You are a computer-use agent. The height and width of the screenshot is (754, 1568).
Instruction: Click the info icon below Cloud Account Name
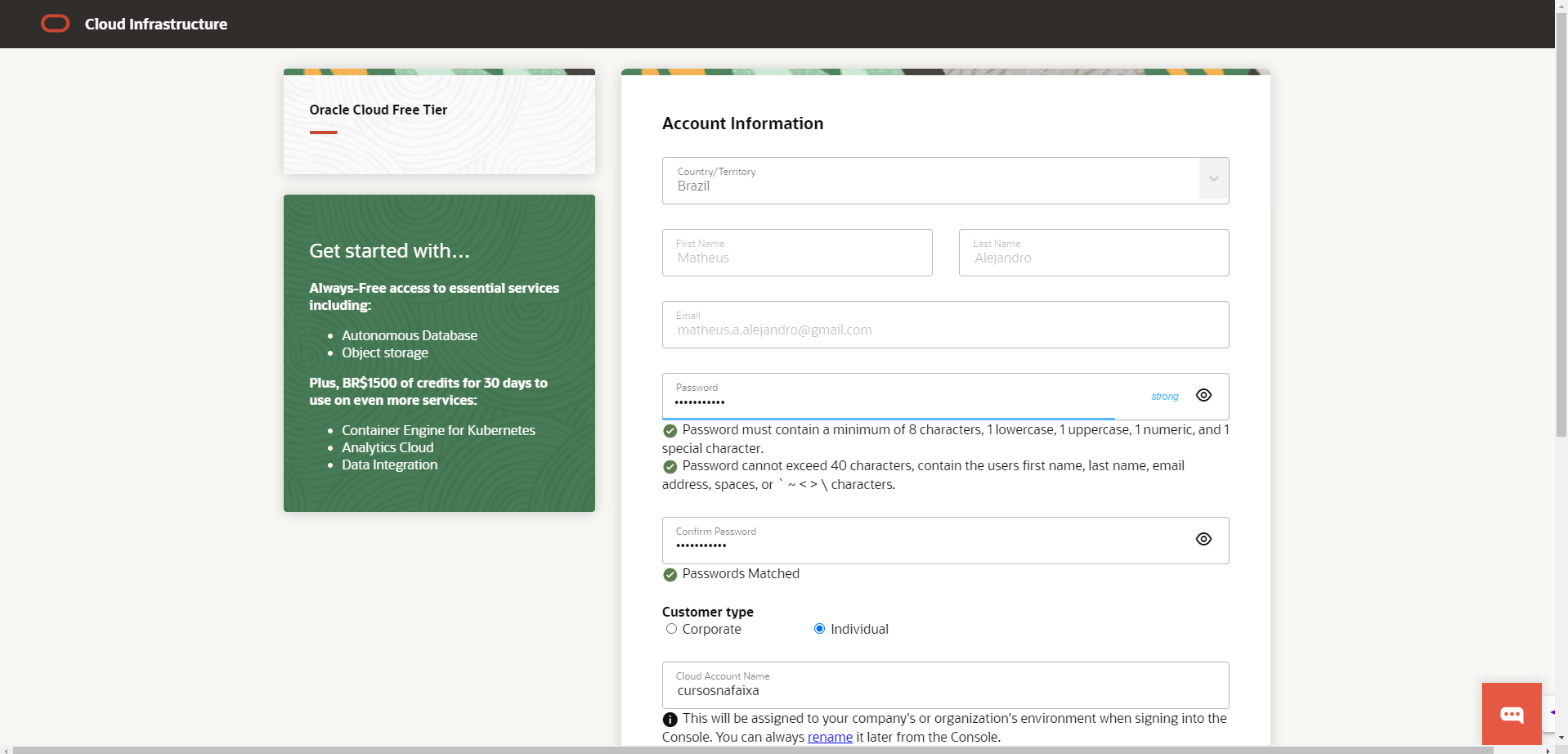[x=670, y=720]
